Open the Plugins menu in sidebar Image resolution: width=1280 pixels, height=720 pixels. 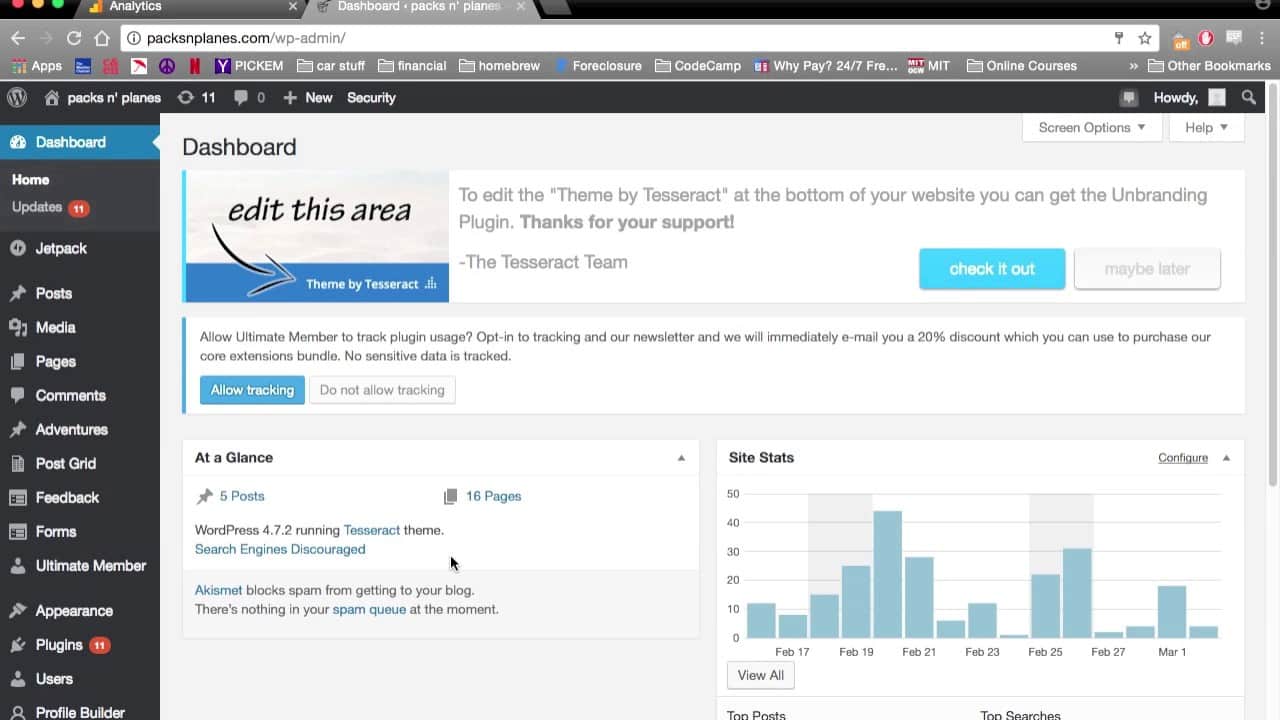[59, 645]
